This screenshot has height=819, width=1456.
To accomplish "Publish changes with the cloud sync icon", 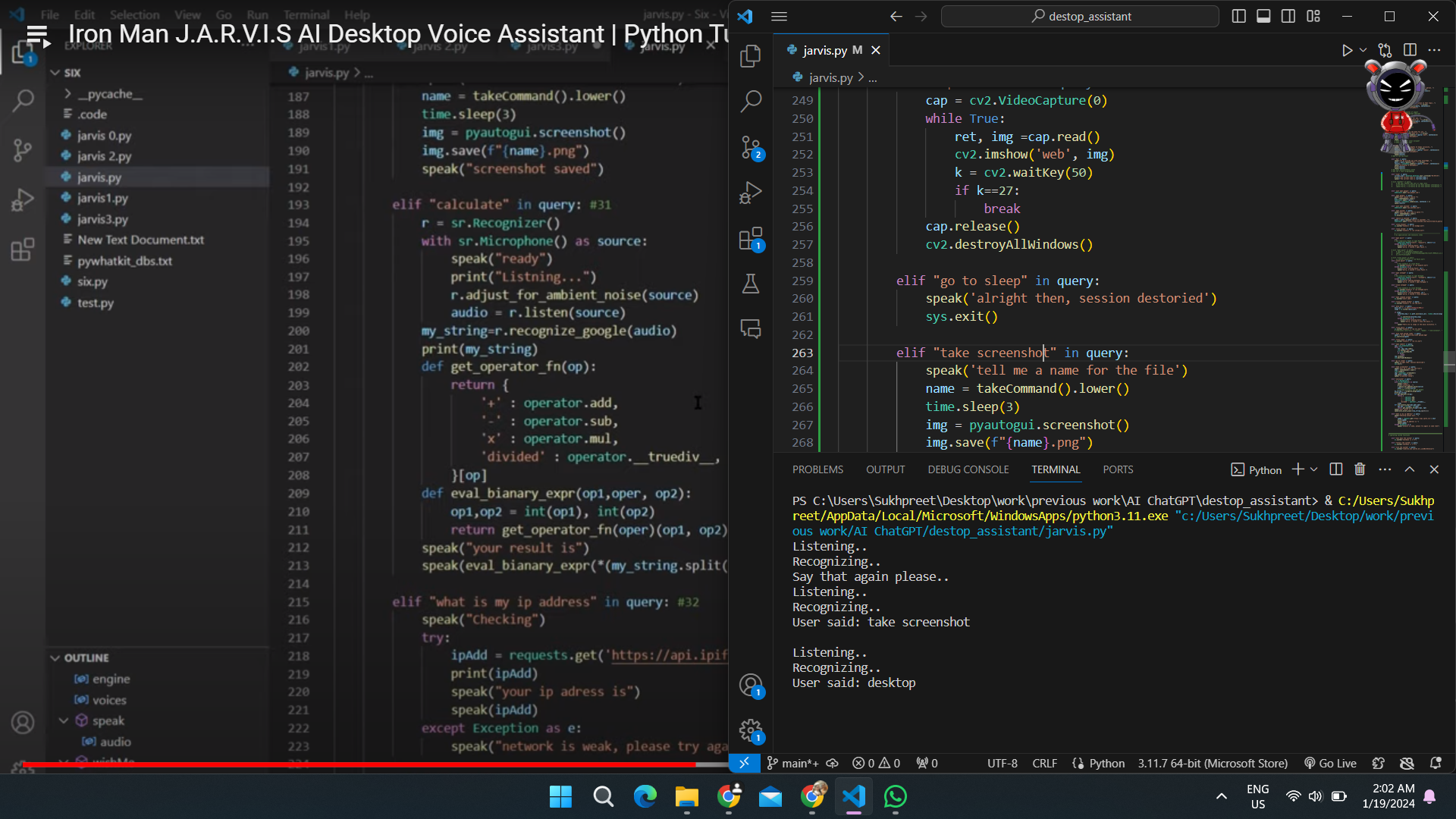I will click(x=832, y=763).
